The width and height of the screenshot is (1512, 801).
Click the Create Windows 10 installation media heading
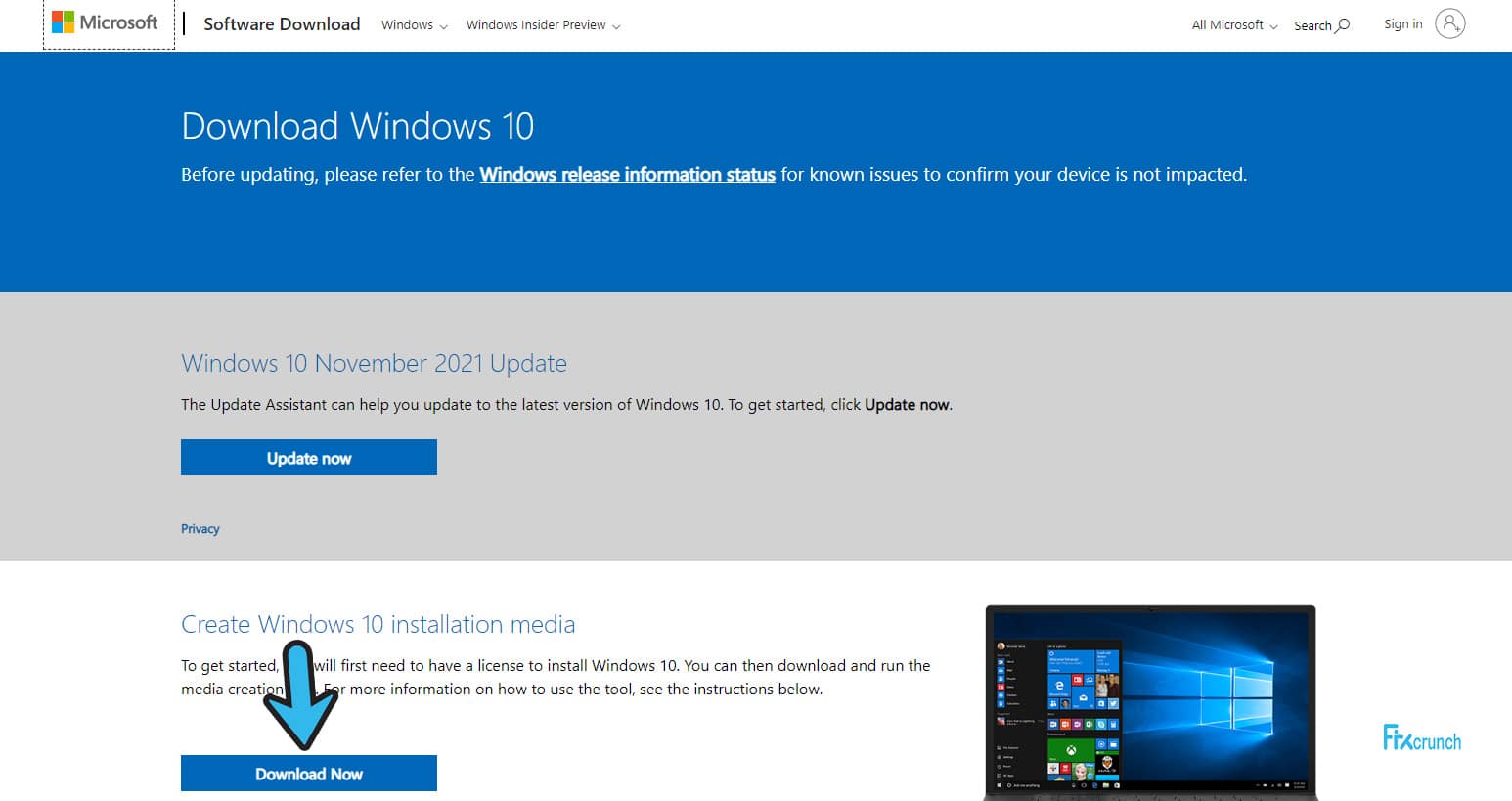[x=378, y=624]
